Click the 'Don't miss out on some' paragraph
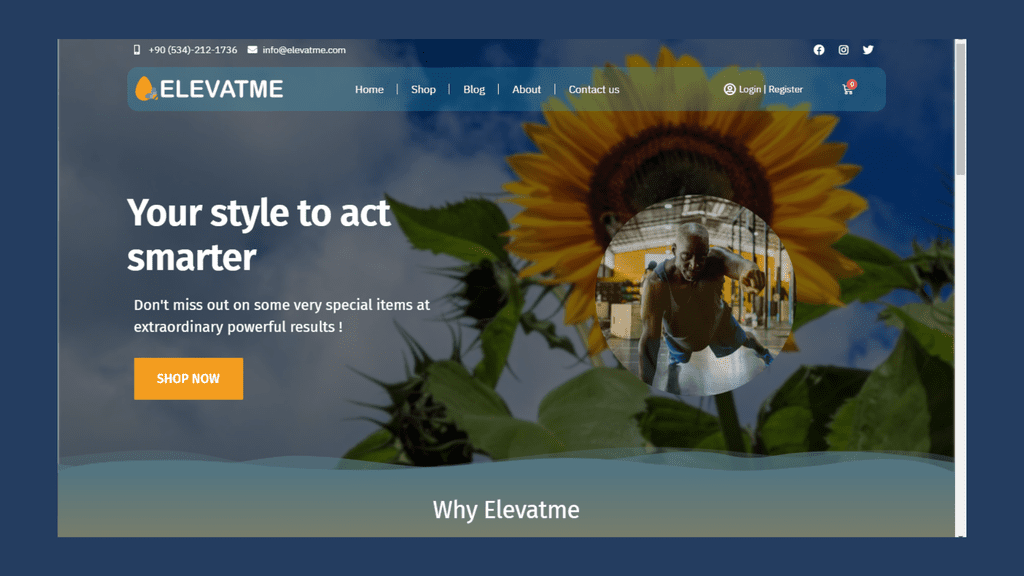The image size is (1024, 576). pyautogui.click(x=281, y=316)
